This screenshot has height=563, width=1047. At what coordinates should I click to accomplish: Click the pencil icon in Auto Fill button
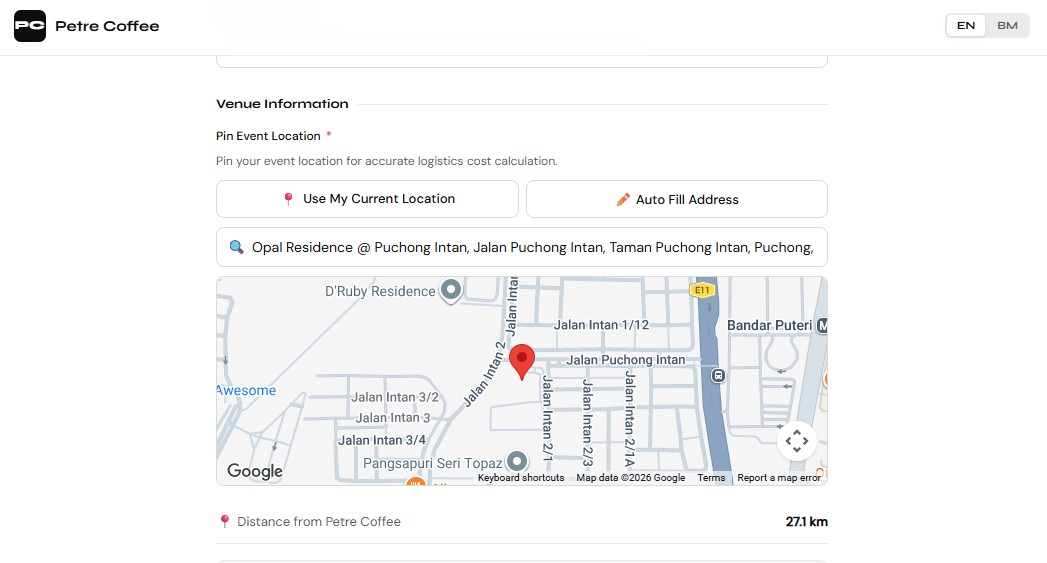click(623, 199)
